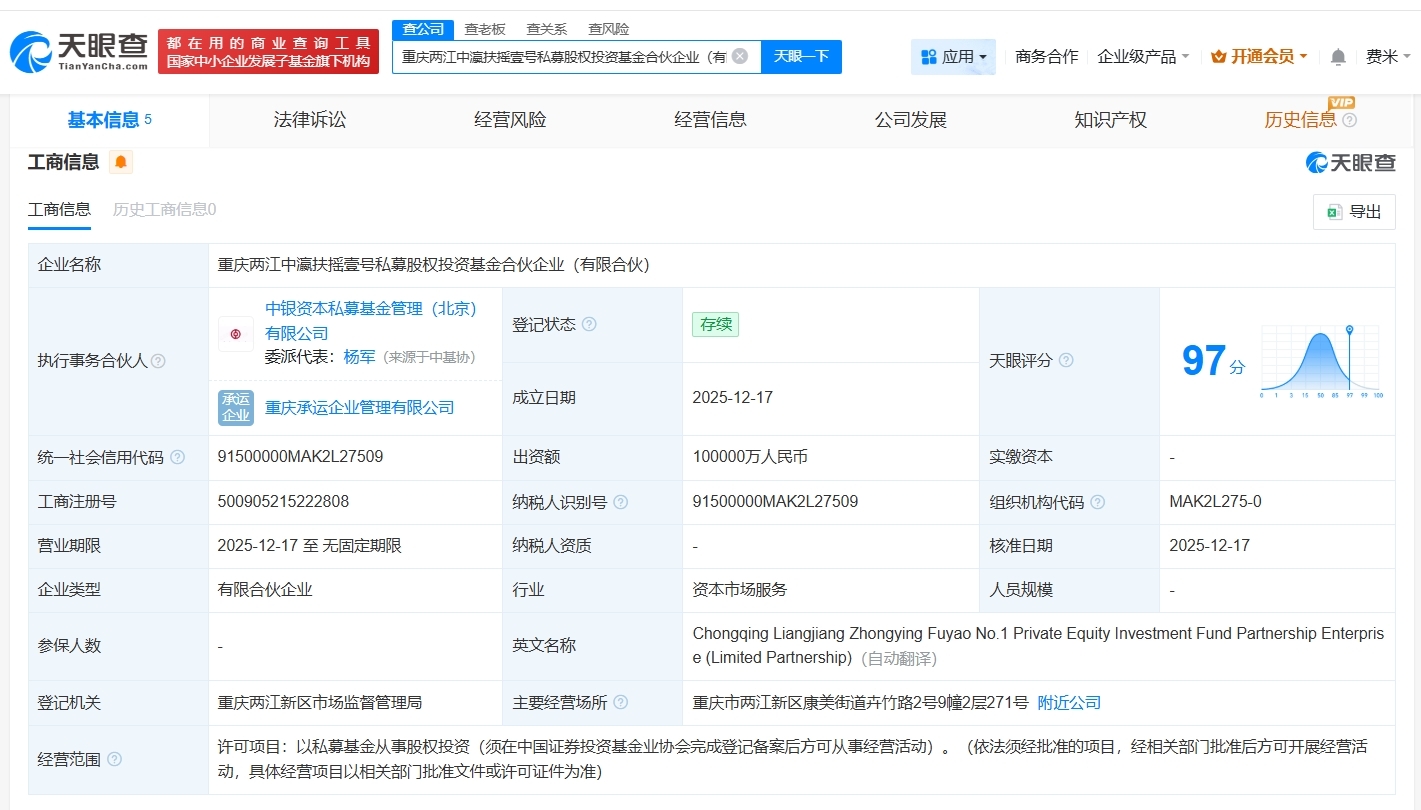The width and height of the screenshot is (1421, 810).
Task: Open the notification bell in the top bar
Action: click(x=1337, y=57)
